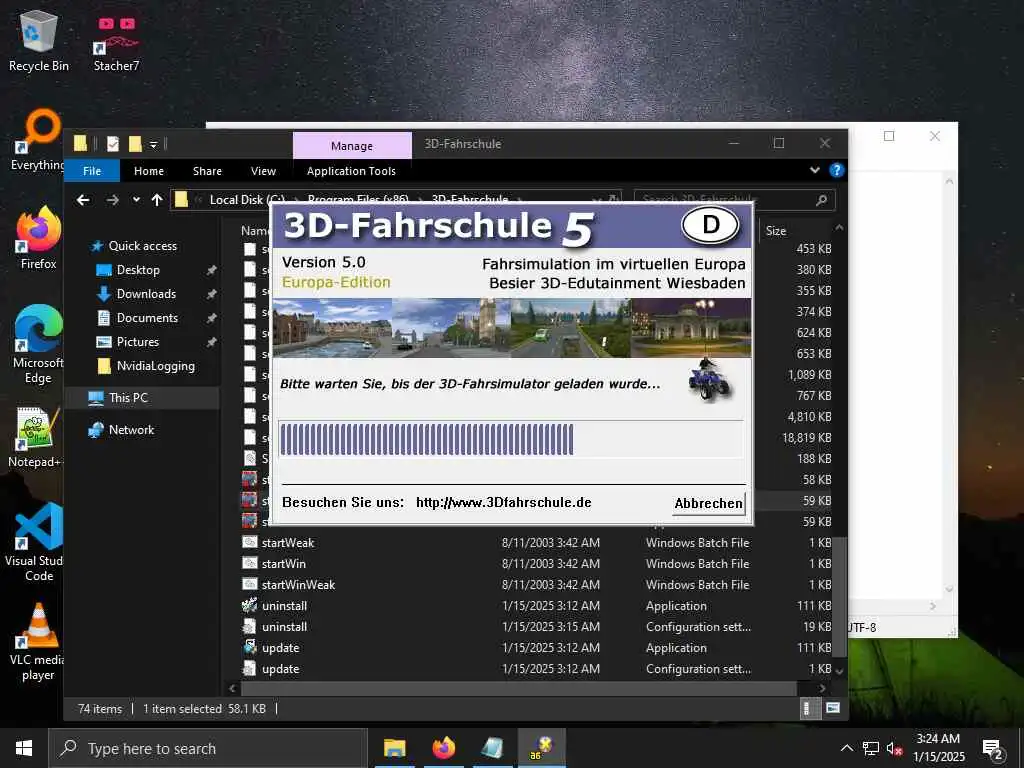1024x768 pixels.
Task: Open Quick access in the navigation pane
Action: (142, 246)
